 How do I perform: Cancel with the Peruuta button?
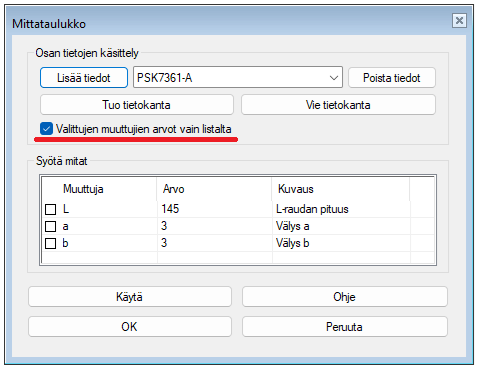[x=345, y=327]
